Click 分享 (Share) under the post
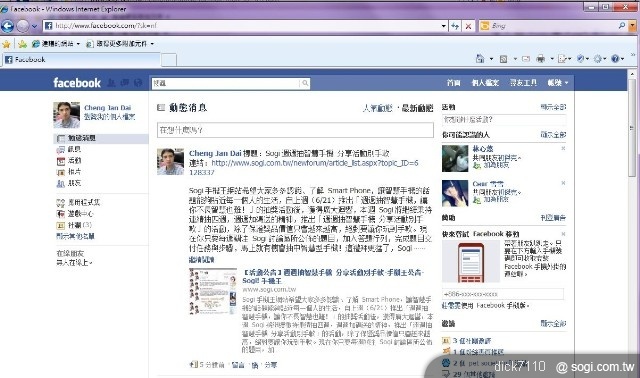This screenshot has width=640, height=378. point(270,365)
